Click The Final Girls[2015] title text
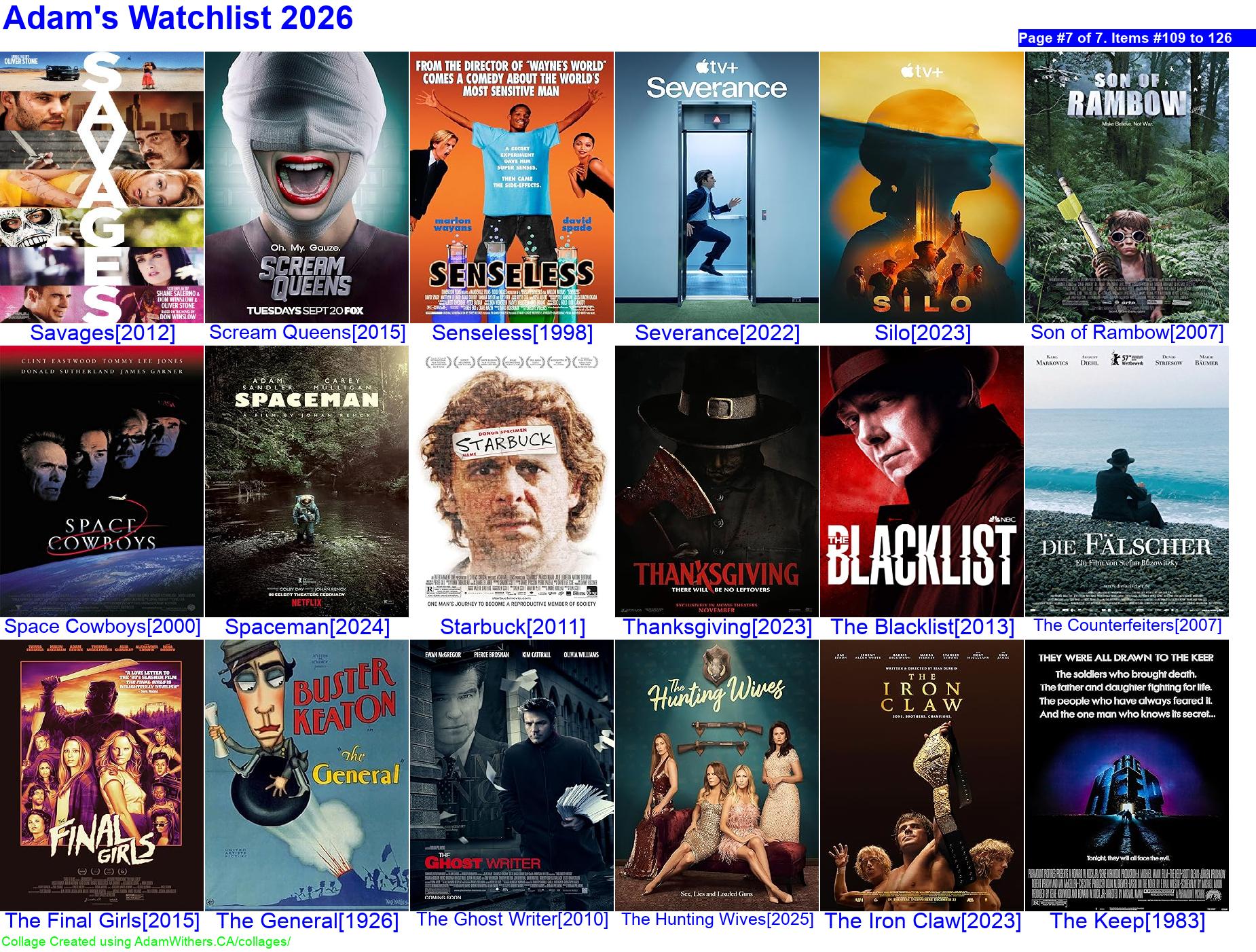The width and height of the screenshot is (1256, 952). click(x=102, y=921)
